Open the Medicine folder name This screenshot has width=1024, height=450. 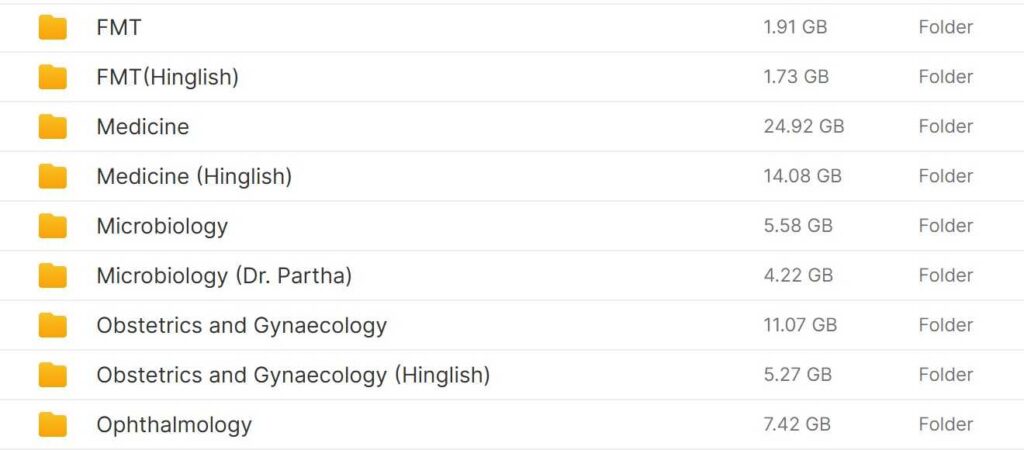click(142, 127)
